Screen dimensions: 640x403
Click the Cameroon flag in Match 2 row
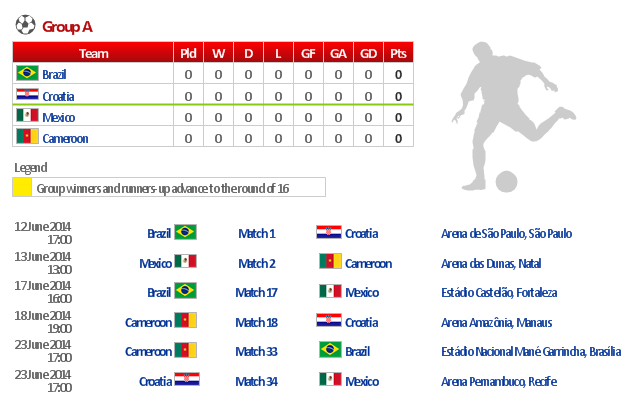pos(330,262)
